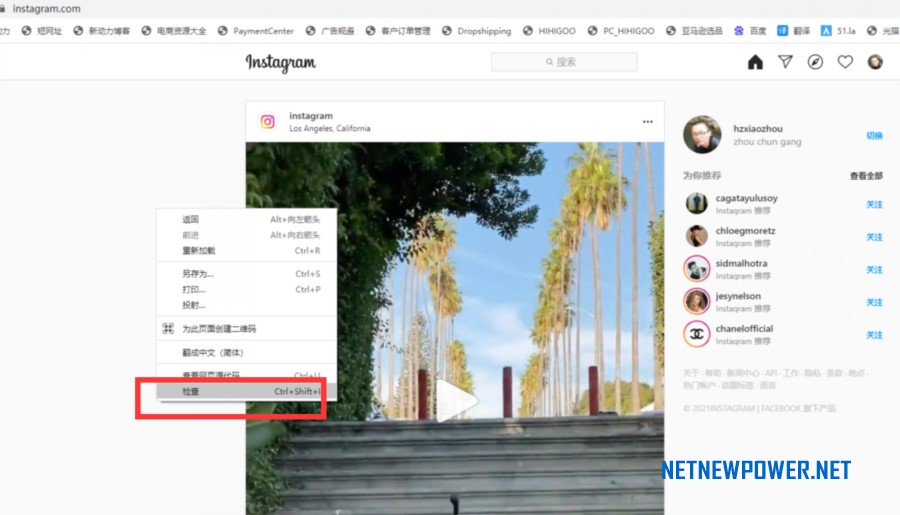Open the hzxiaozhou username link
The width and height of the screenshot is (900, 515).
click(x=758, y=129)
